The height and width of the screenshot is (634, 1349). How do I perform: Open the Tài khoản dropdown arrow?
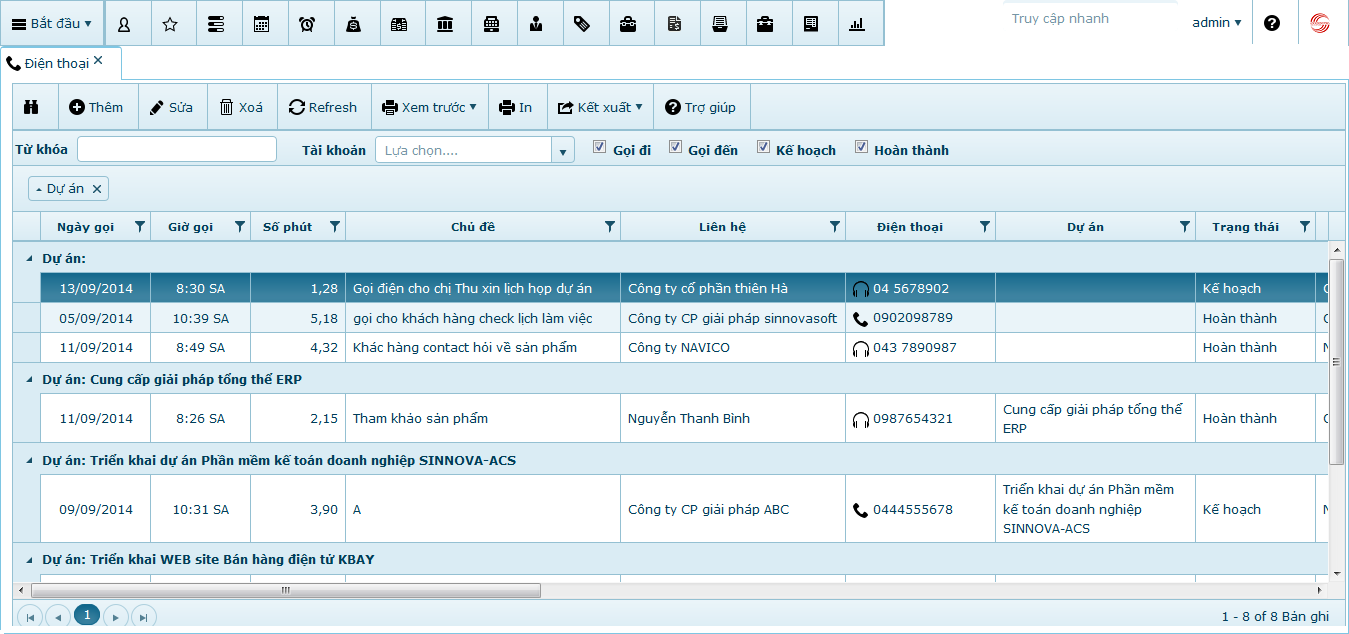563,151
